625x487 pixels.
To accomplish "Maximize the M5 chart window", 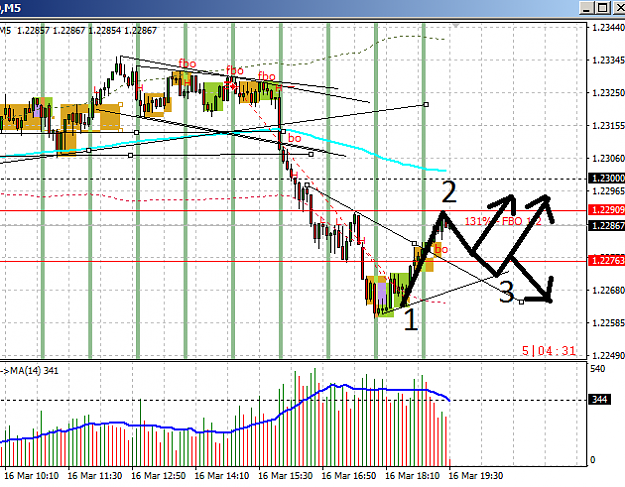I will pyautogui.click(x=603, y=8).
